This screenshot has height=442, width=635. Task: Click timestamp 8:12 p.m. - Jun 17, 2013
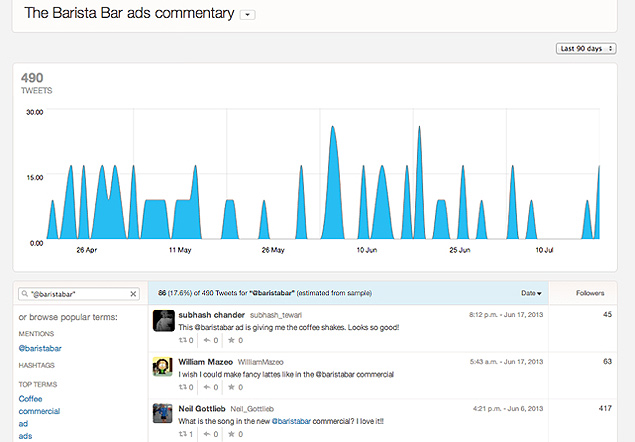(x=506, y=315)
